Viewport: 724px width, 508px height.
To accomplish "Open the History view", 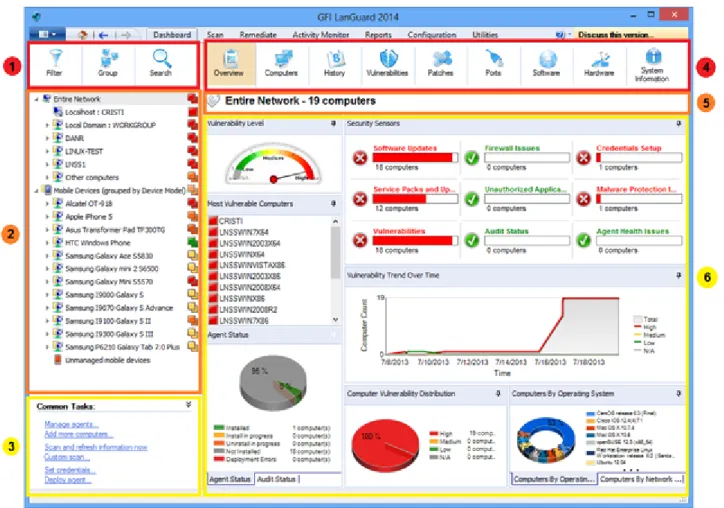I will tap(334, 63).
